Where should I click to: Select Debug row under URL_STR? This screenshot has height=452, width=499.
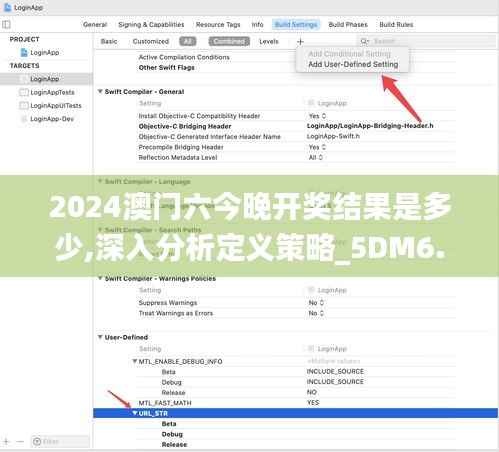[x=172, y=434]
